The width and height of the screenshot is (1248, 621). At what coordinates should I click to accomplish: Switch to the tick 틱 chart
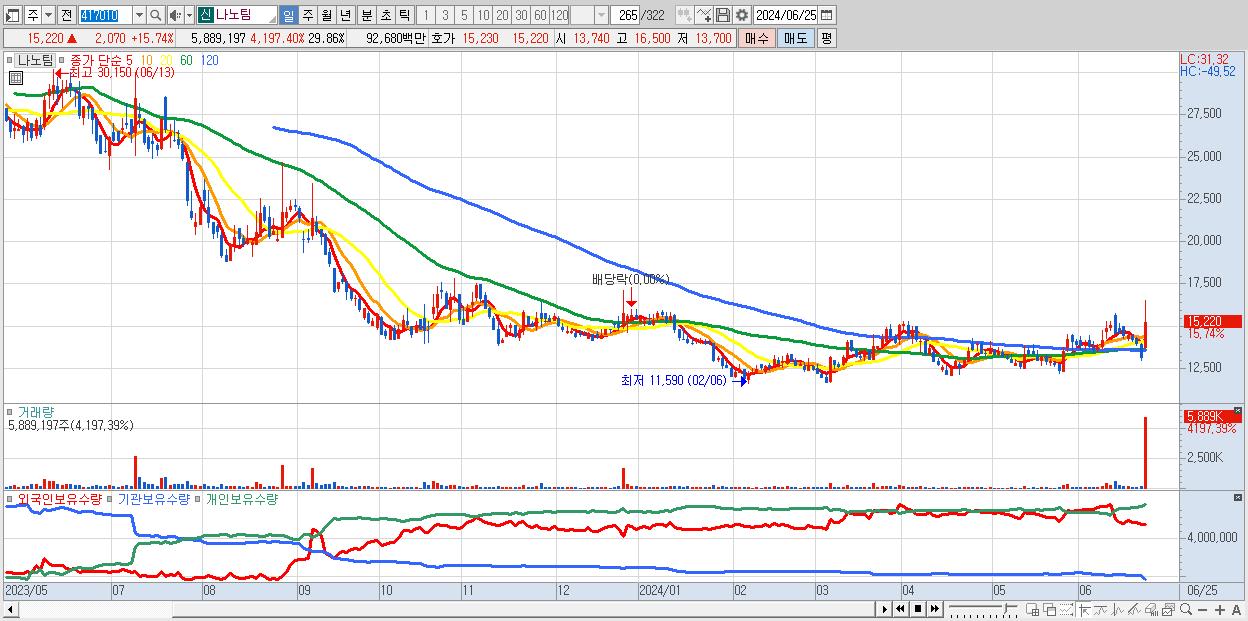click(404, 15)
